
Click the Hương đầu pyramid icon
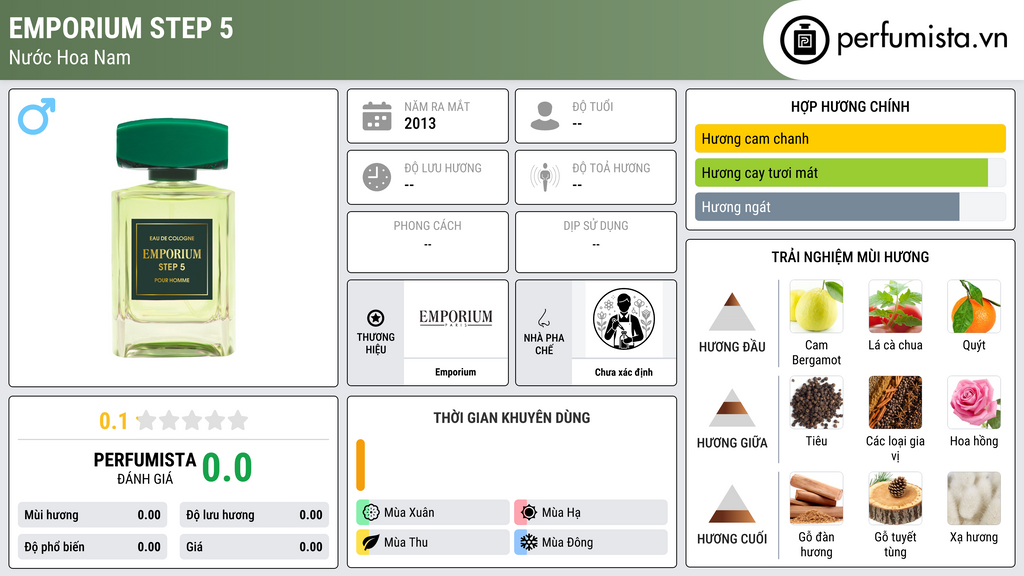tap(732, 312)
